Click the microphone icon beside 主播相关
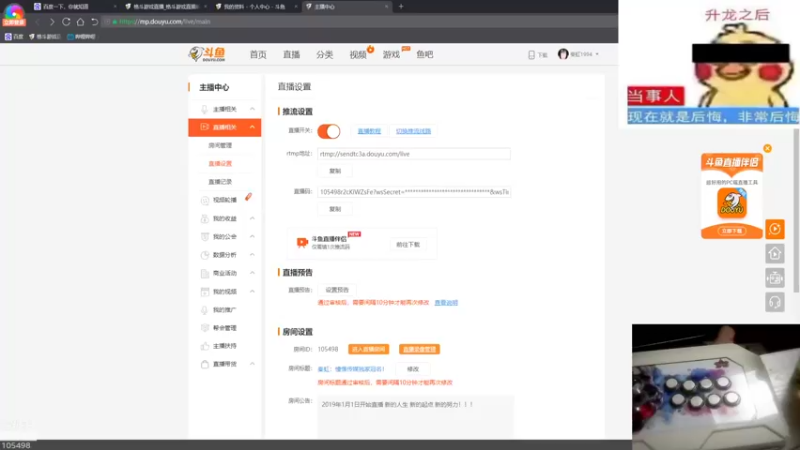Viewport: 800px width, 450px height. [x=204, y=109]
